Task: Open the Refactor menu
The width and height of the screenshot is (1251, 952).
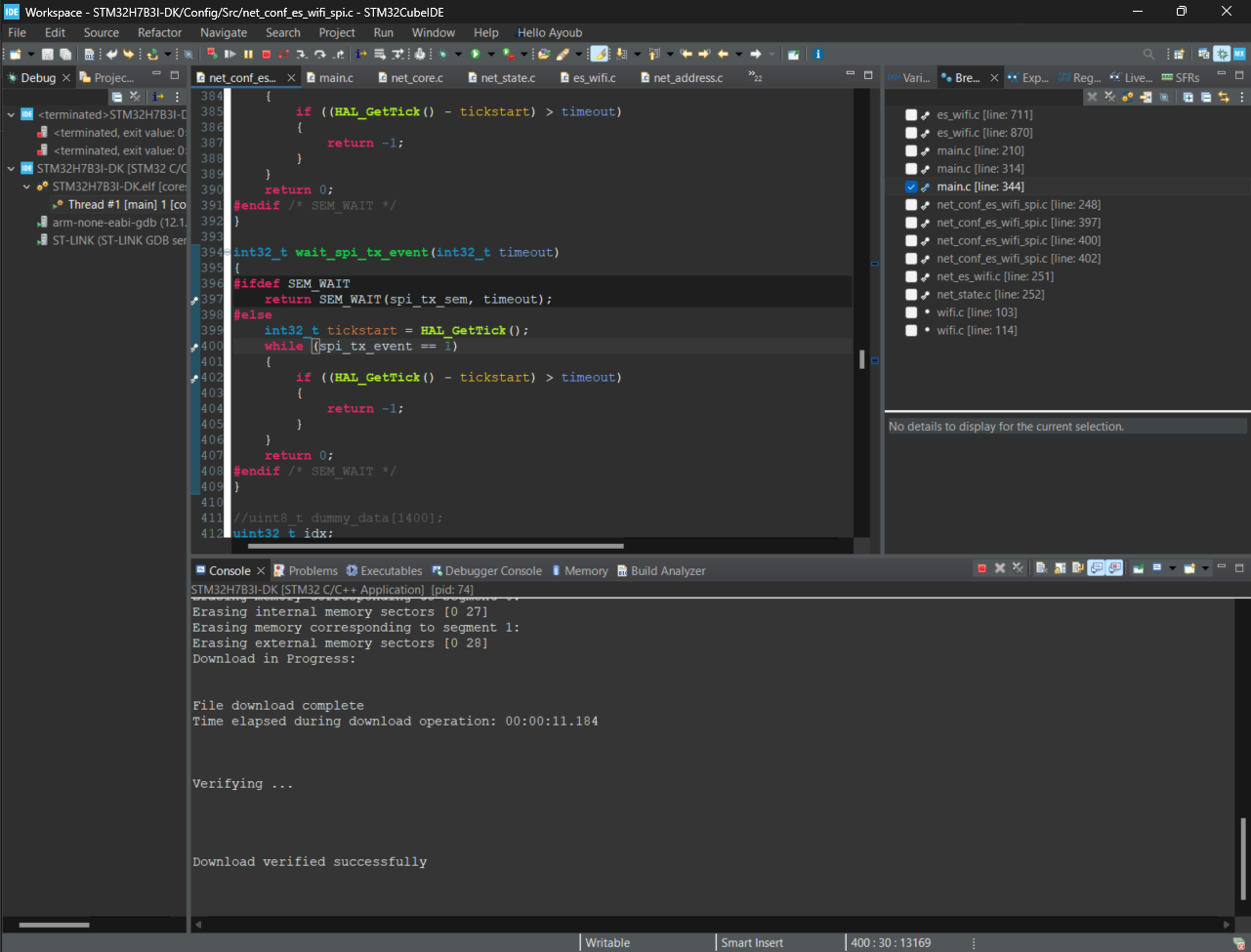Action: [159, 32]
